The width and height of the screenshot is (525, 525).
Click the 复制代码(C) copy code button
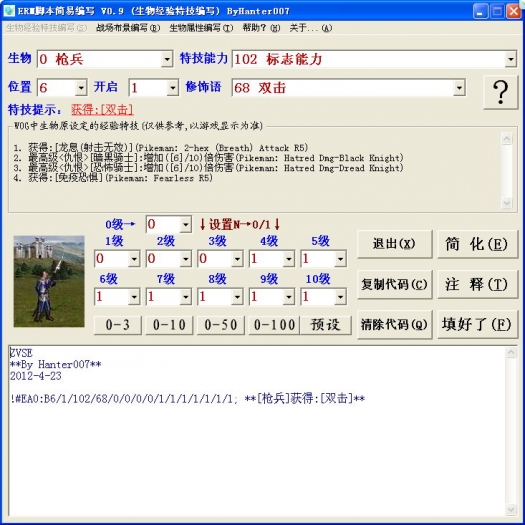tap(394, 285)
